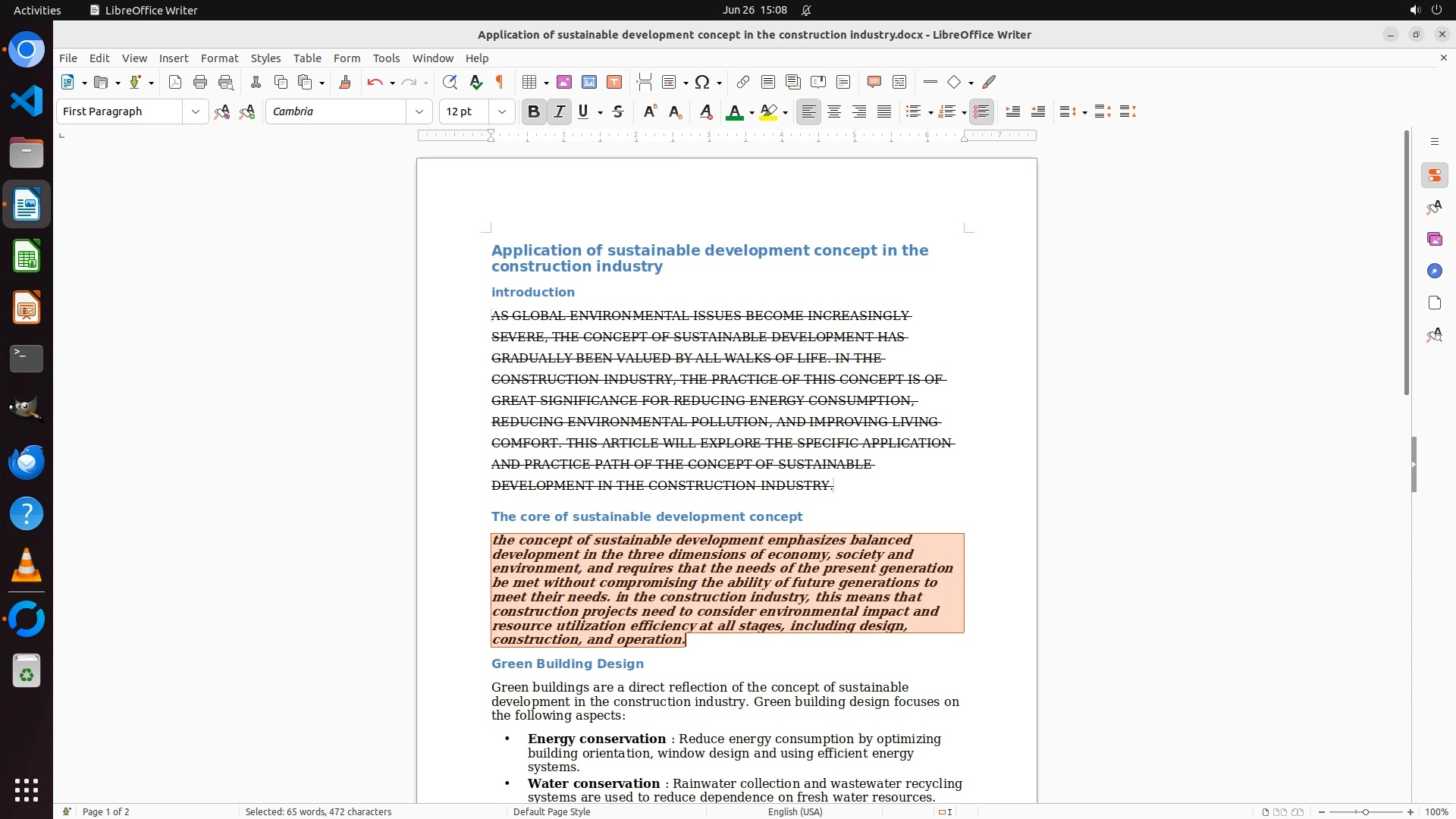Expand the paragraph style dropdown

(196, 112)
